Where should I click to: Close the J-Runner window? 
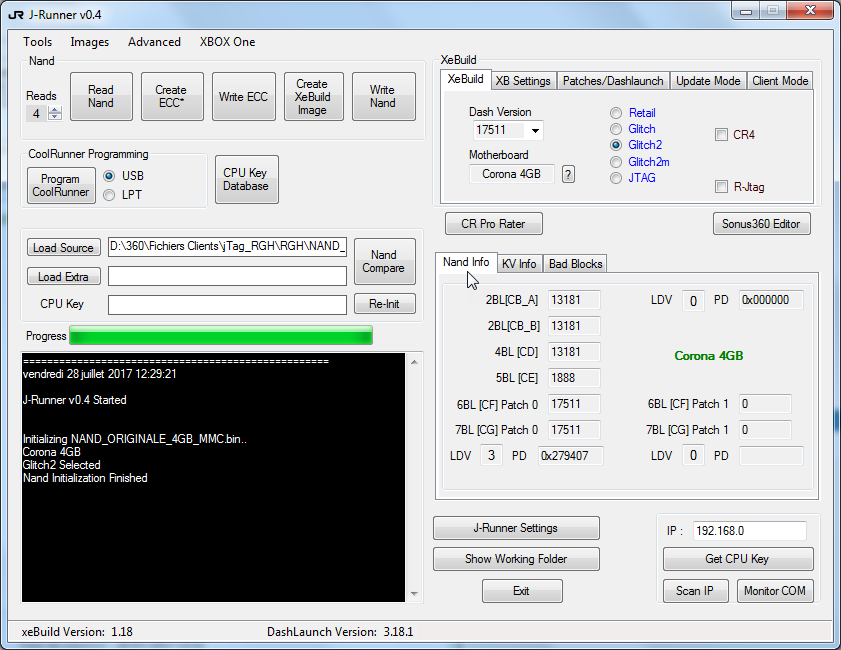coord(810,11)
